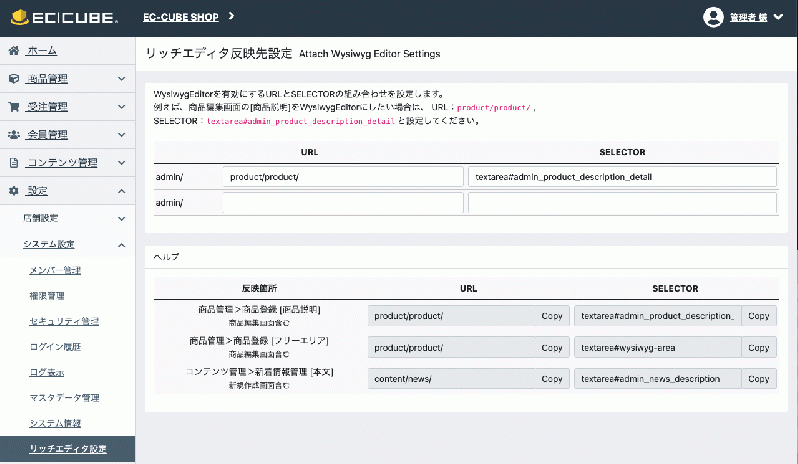Click the textarea#admin_news_description help field
The image size is (798, 464).
tap(658, 379)
